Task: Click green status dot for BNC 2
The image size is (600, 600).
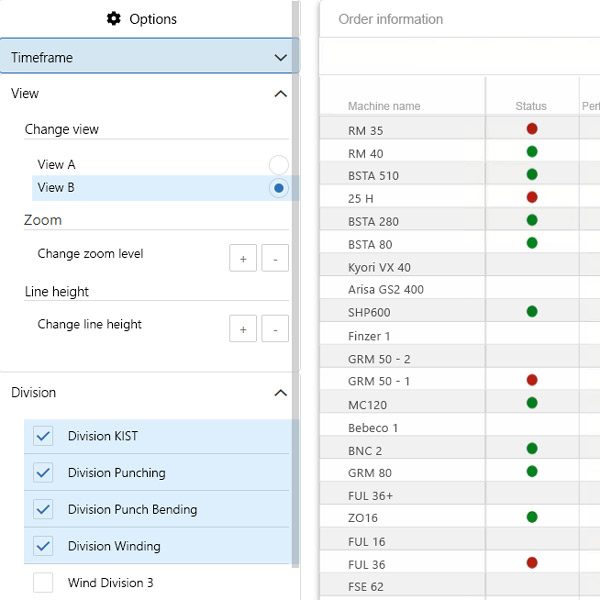Action: point(532,448)
